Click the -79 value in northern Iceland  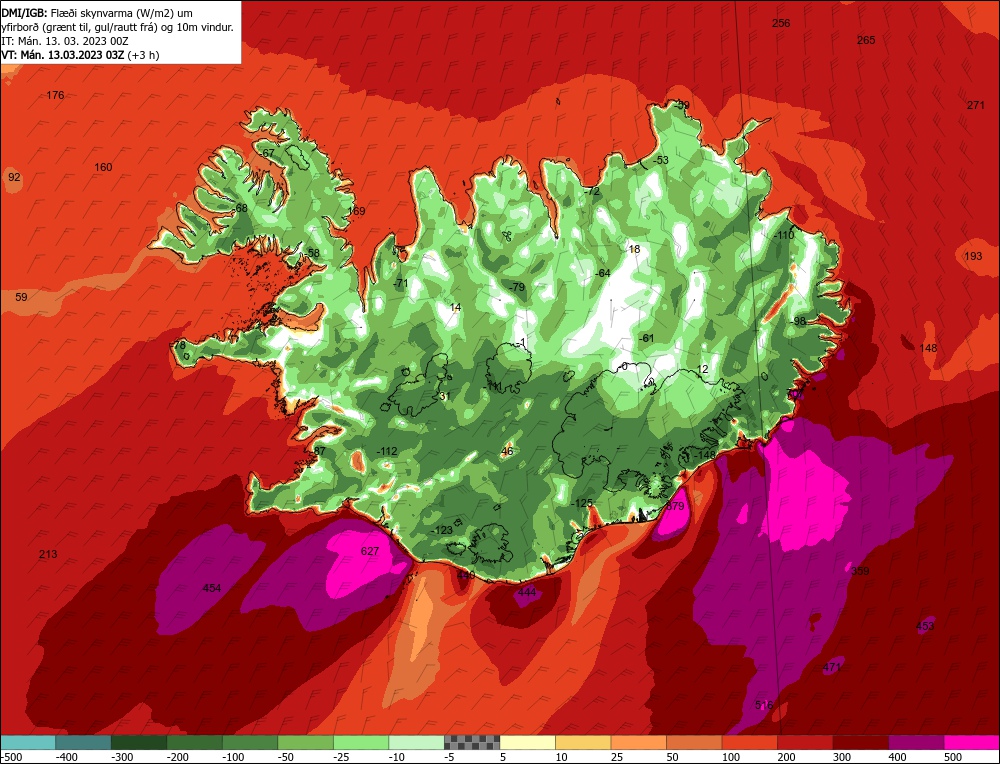pyautogui.click(x=517, y=288)
